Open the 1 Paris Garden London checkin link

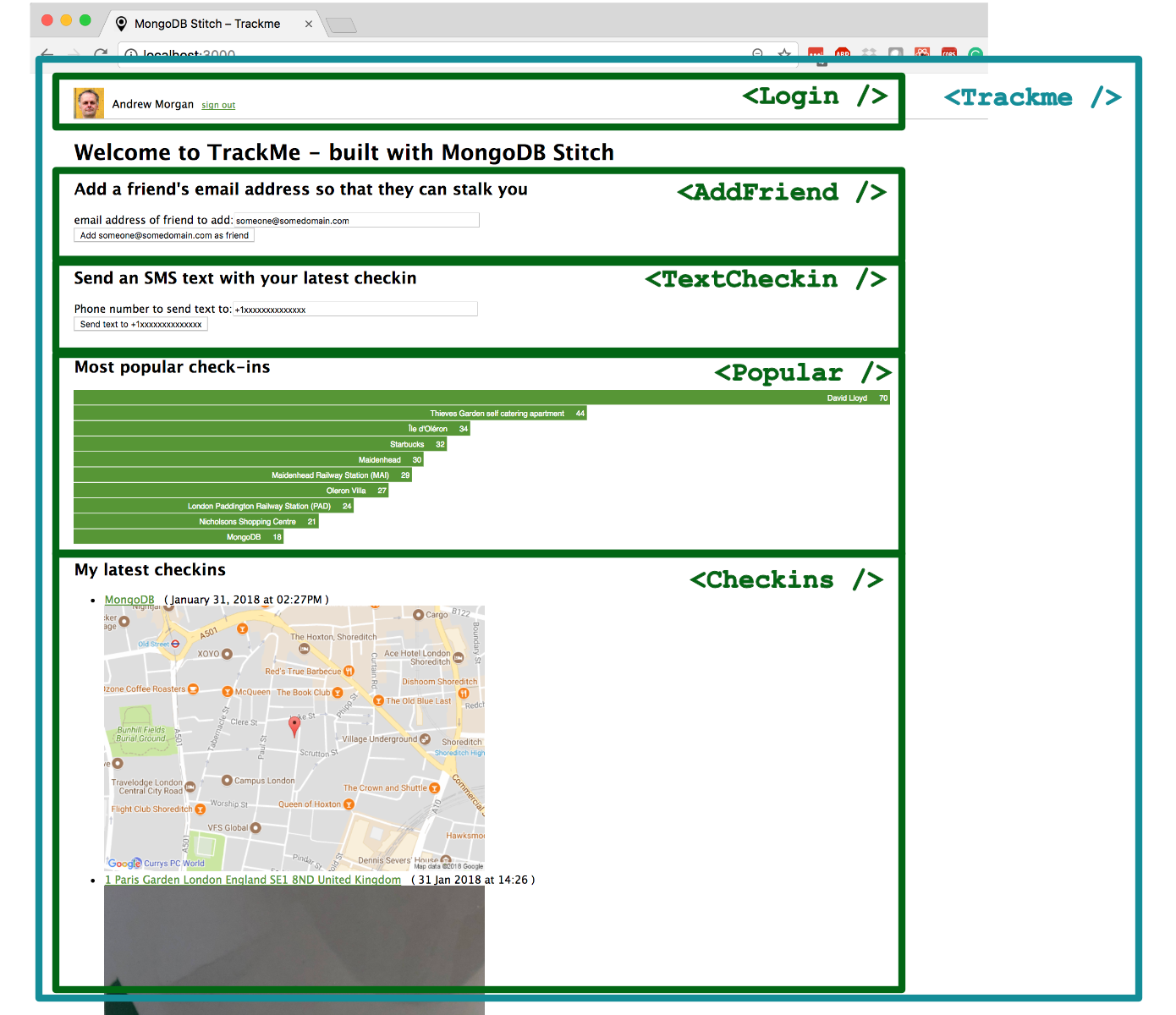[x=253, y=880]
